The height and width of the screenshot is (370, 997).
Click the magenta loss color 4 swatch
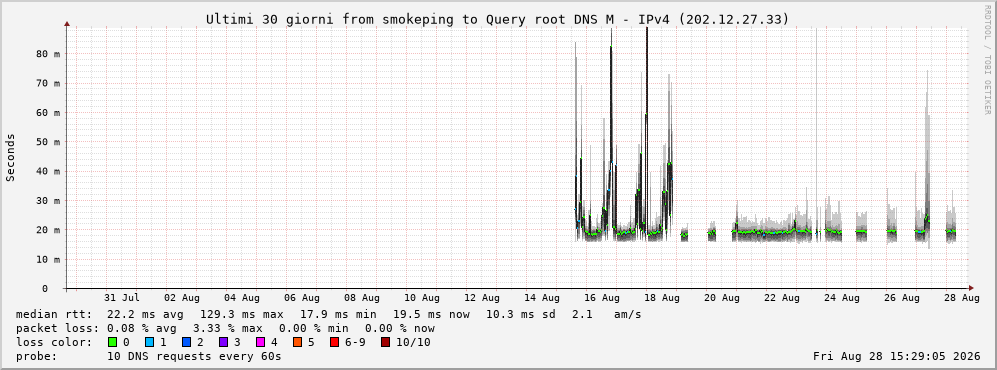click(260, 343)
